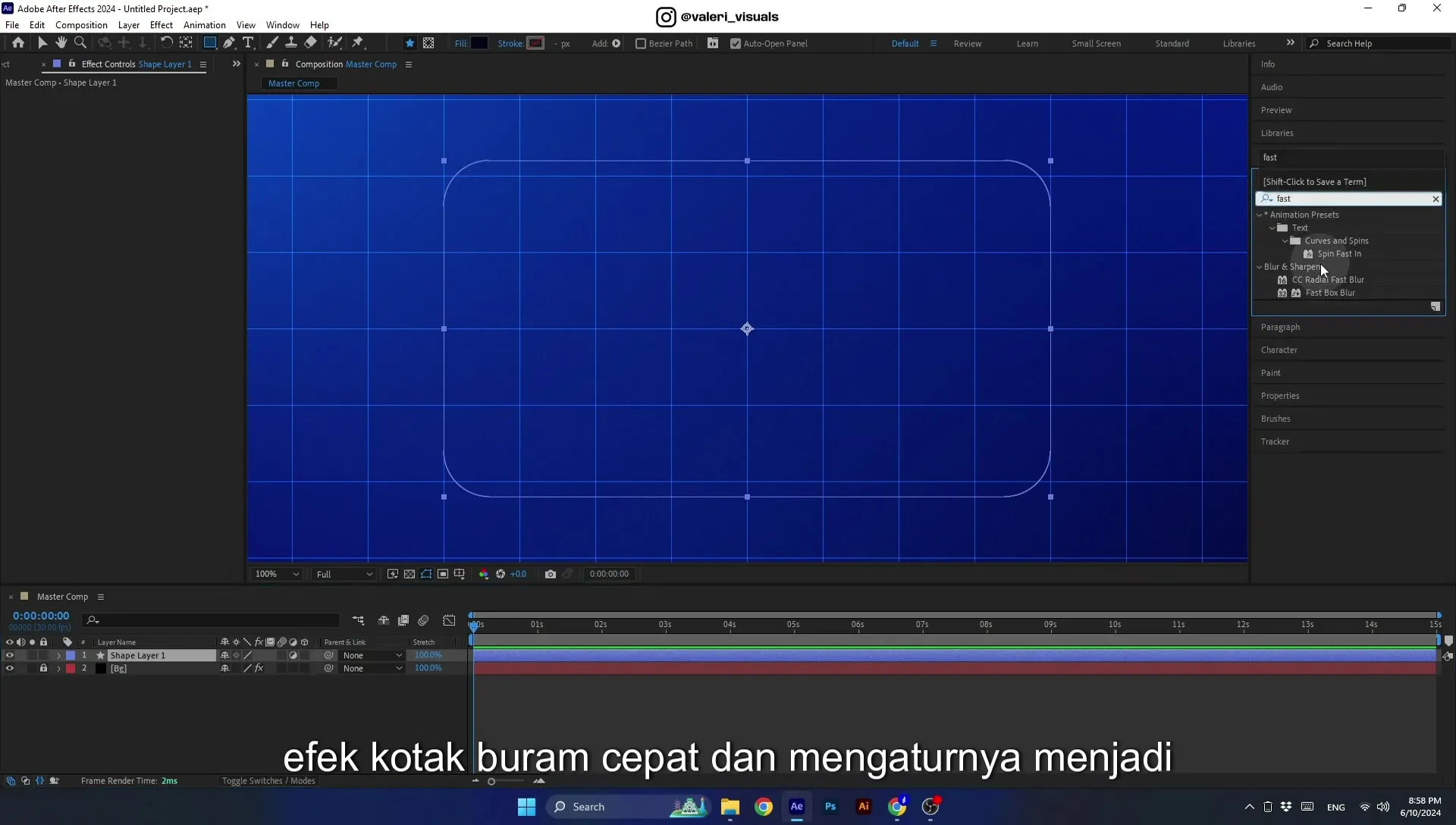
Task: Collapse the Animation Presets tree
Action: click(1260, 215)
